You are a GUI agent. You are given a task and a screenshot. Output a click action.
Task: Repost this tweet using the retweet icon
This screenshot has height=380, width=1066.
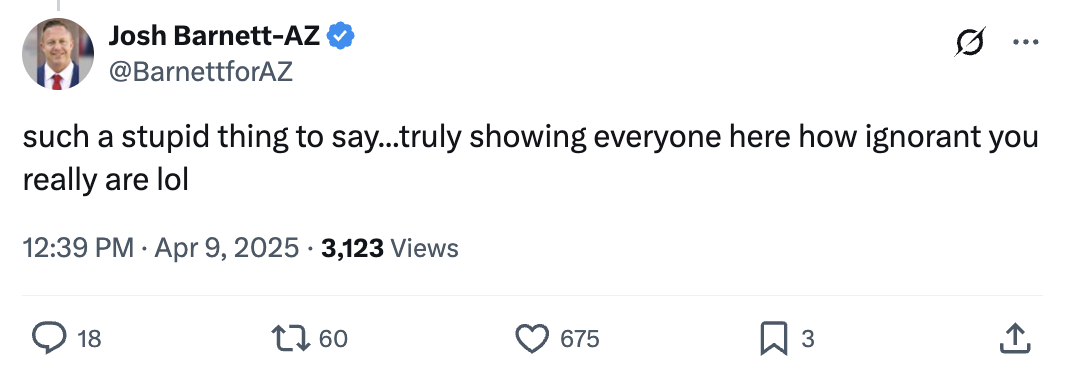290,338
